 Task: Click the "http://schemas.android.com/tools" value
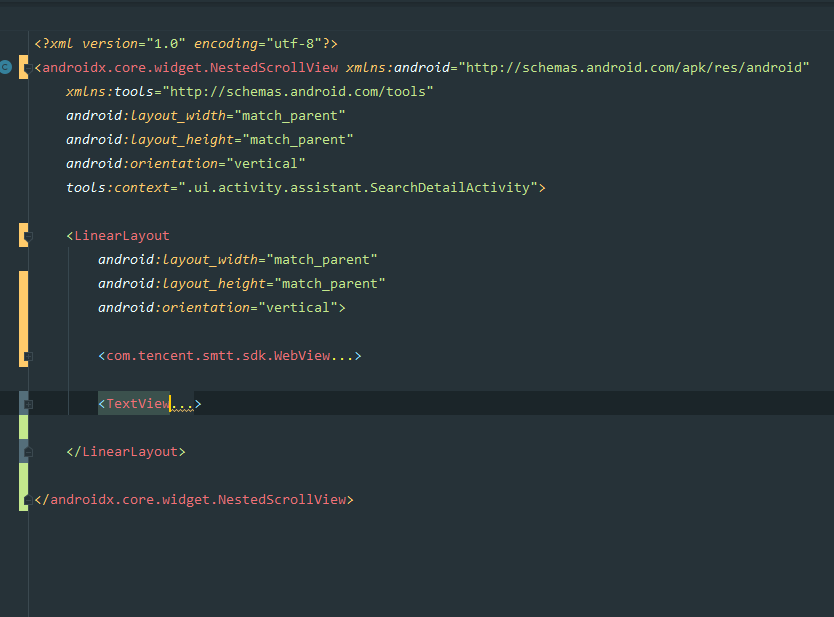tap(298, 91)
